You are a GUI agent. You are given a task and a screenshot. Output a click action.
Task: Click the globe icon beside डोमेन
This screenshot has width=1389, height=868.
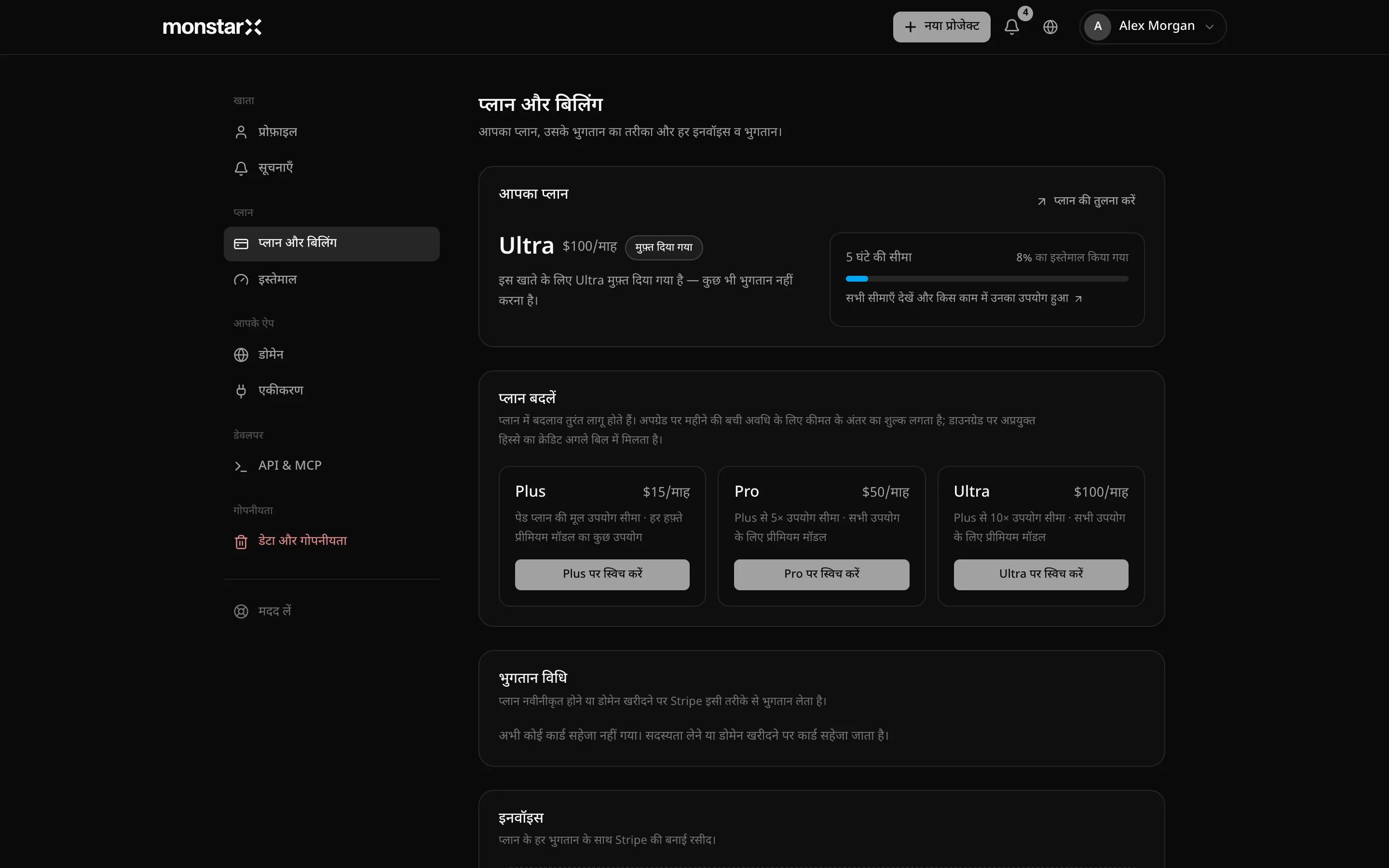pos(241,355)
